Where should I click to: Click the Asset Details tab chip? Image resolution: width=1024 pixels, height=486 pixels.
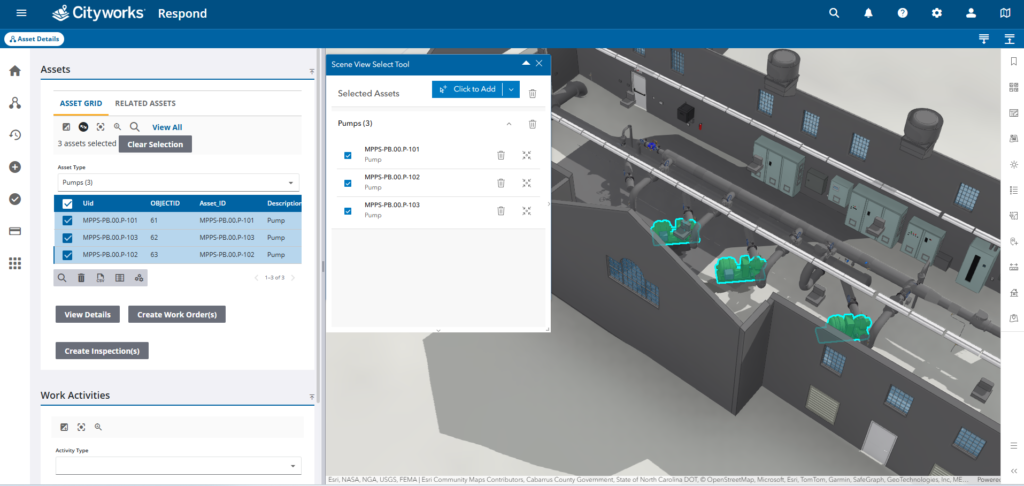[34, 39]
